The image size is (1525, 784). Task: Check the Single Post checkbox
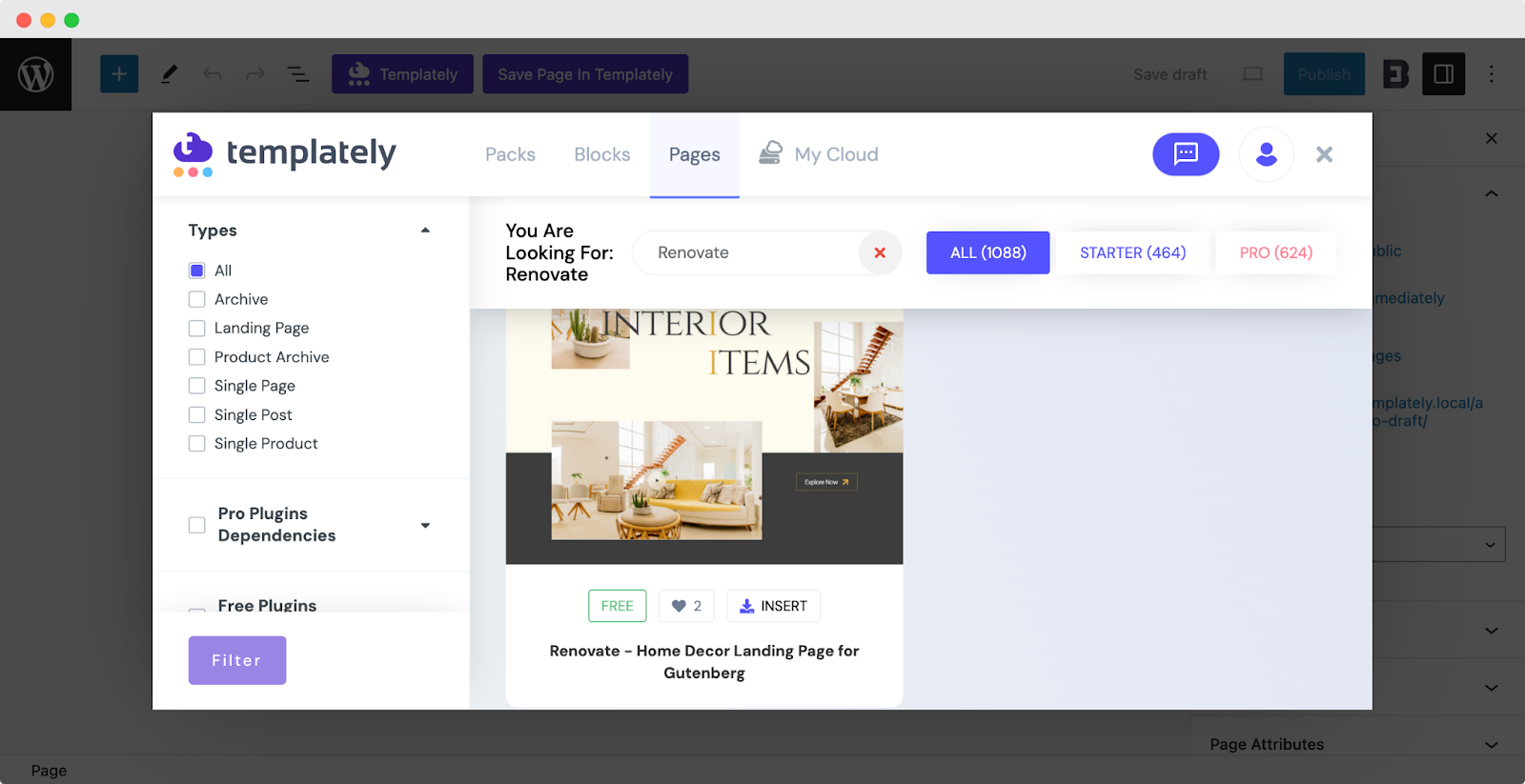click(x=197, y=414)
